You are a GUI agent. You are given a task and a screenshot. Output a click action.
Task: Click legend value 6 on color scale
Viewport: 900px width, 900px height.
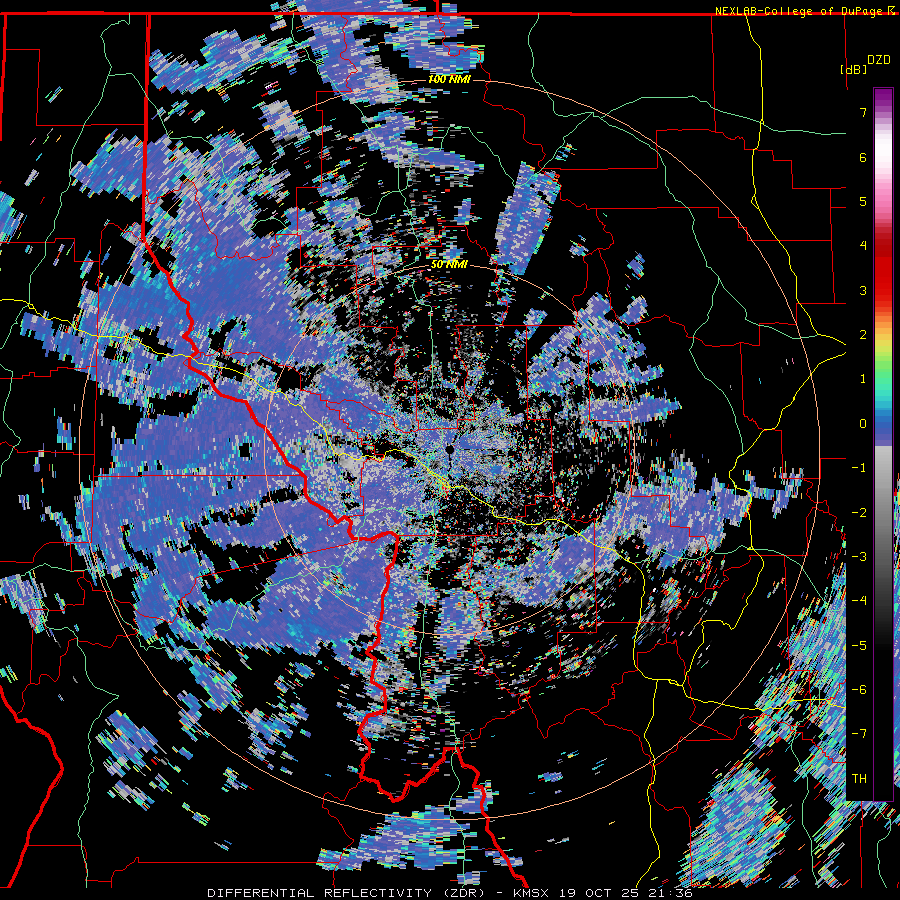tap(863, 157)
